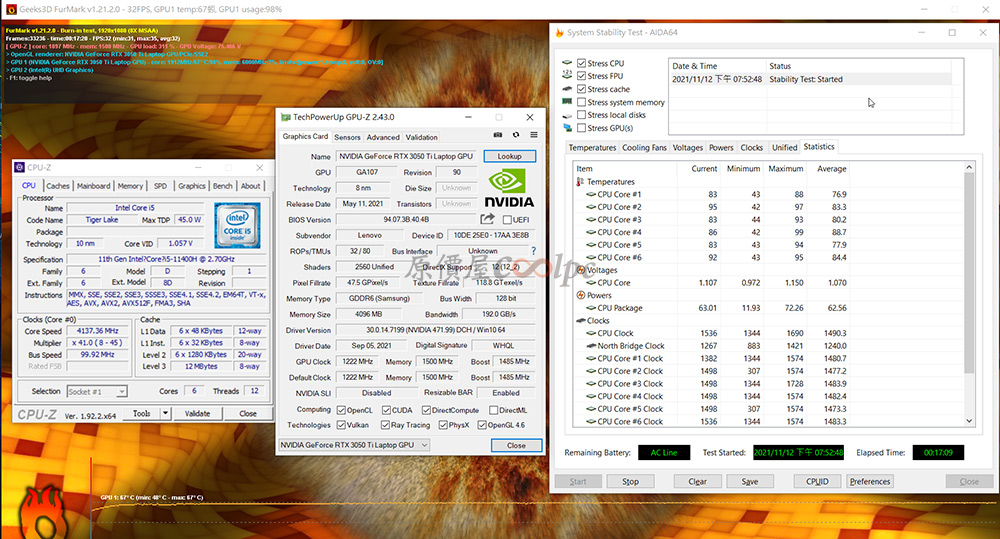1000x539 pixels.
Task: Enable Stress local disks checkbox
Action: pyautogui.click(x=581, y=115)
